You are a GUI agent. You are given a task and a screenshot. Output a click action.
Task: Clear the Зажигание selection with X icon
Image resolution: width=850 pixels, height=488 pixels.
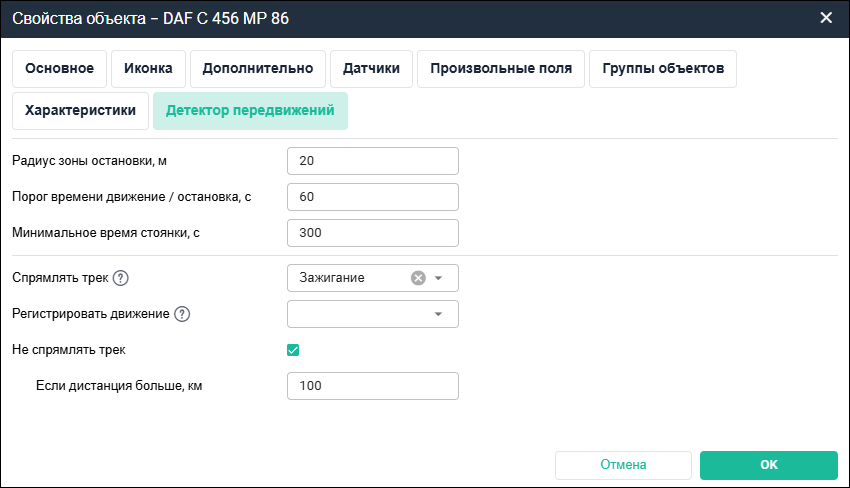click(x=418, y=278)
